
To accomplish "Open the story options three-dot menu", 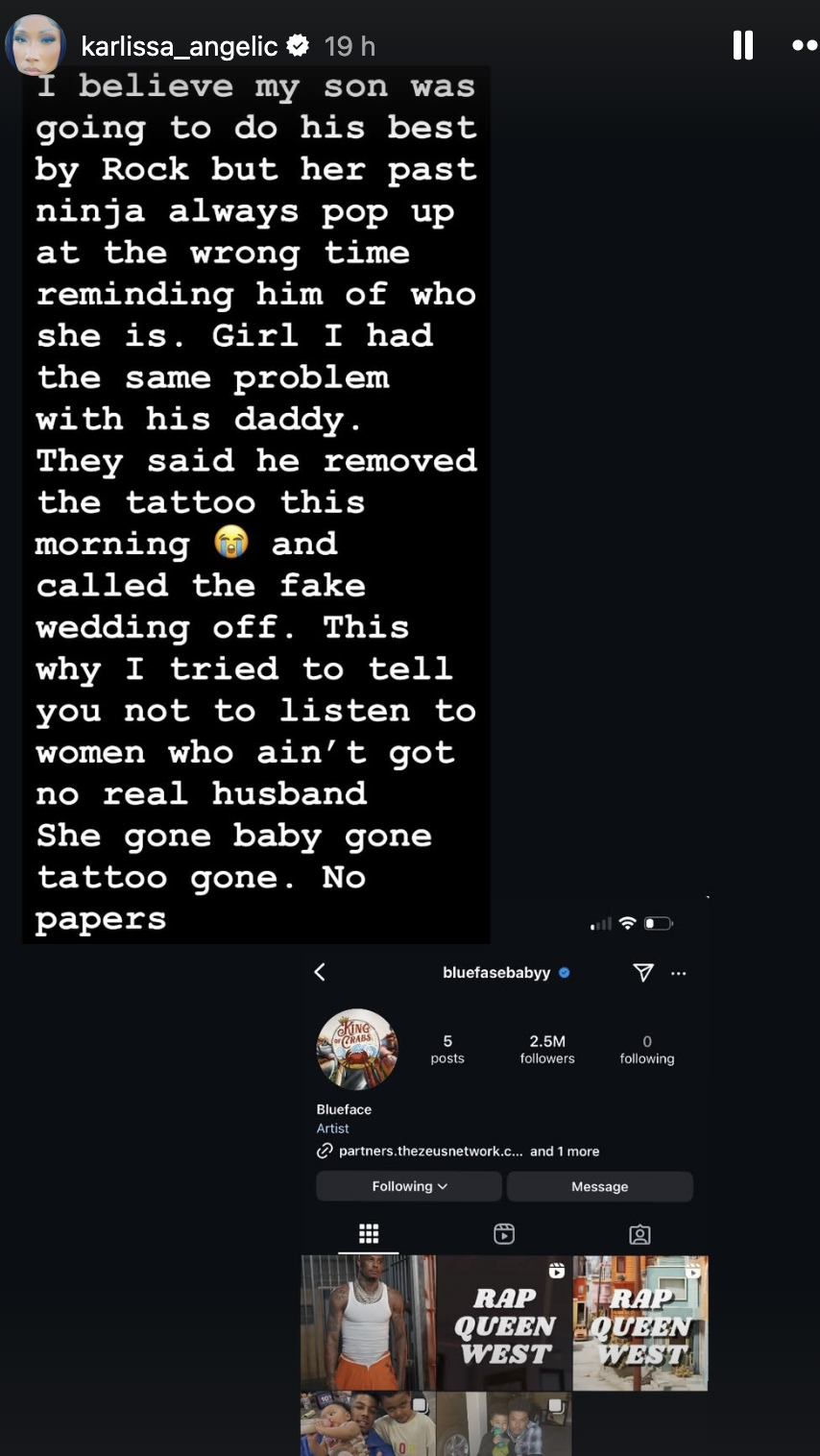I will click(805, 45).
